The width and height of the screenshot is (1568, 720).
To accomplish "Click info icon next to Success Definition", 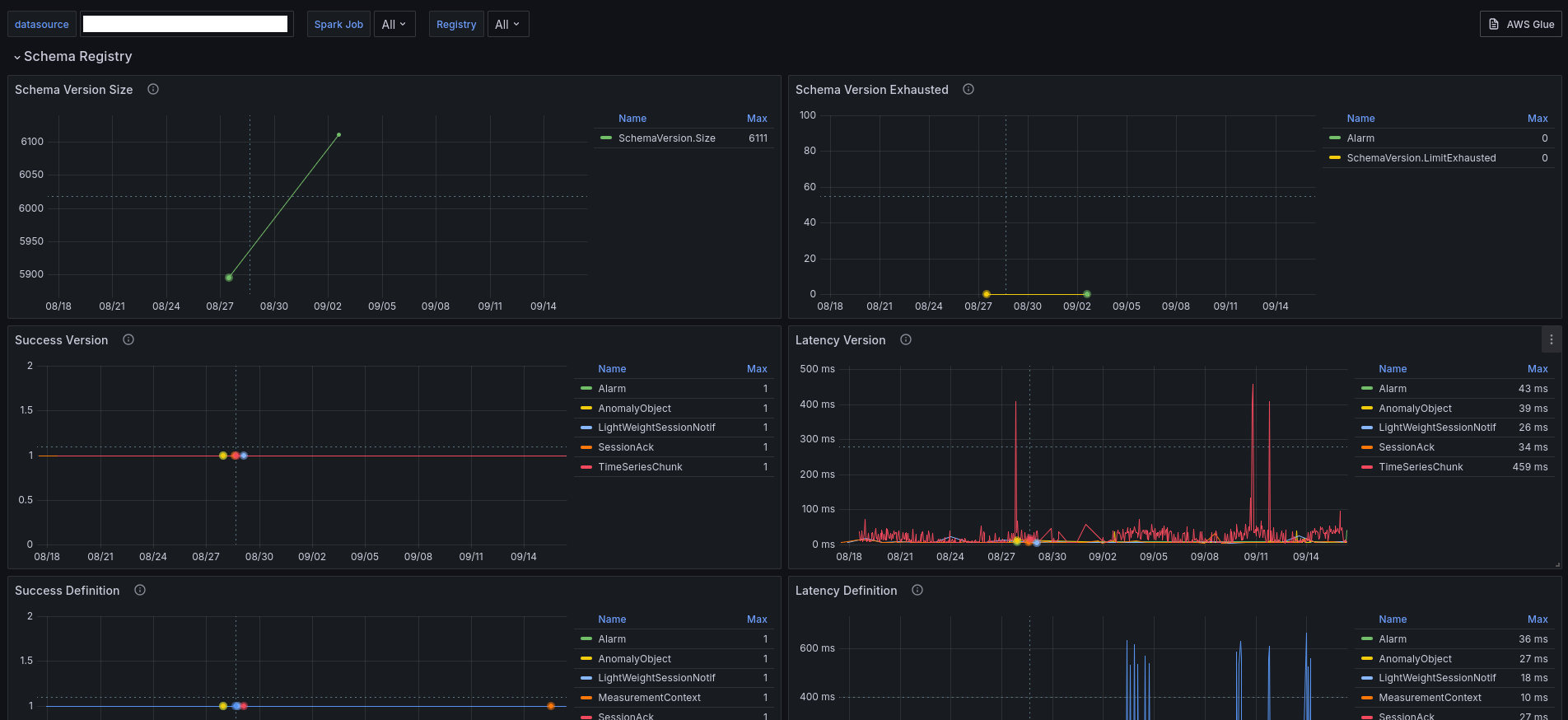I will pyautogui.click(x=140, y=590).
